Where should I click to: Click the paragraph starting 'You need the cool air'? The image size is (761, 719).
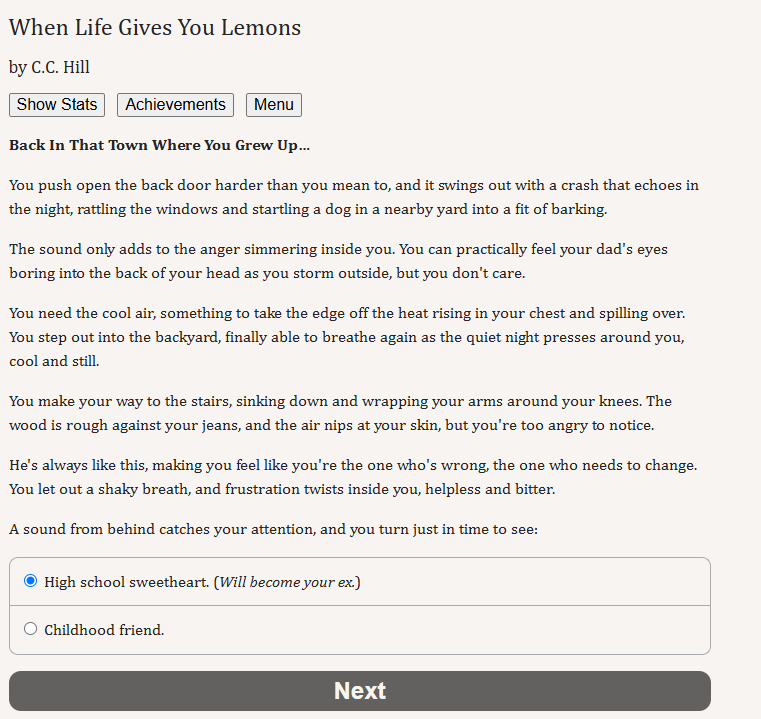coord(347,337)
